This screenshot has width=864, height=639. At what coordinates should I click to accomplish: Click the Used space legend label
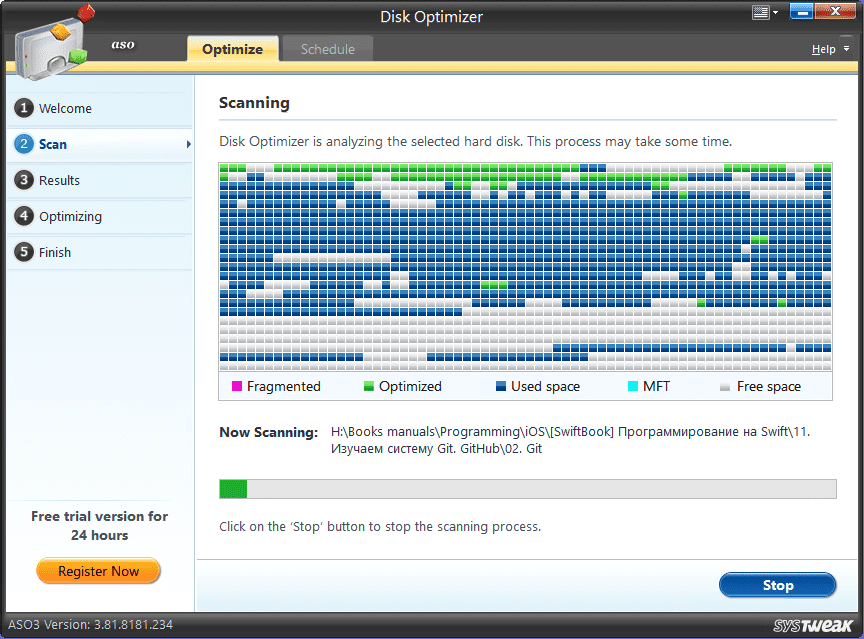pos(546,387)
